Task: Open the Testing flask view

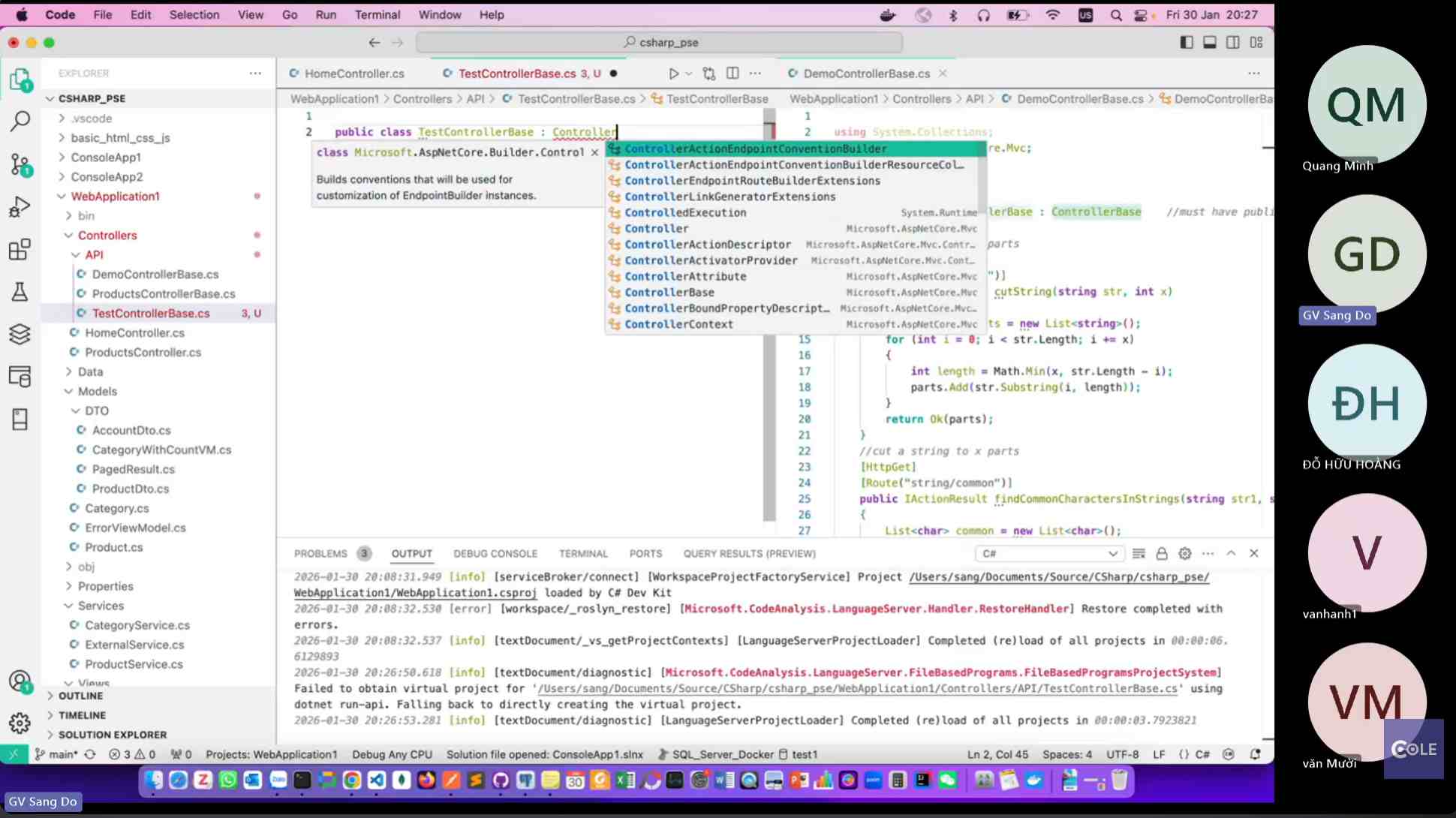Action: click(x=20, y=291)
